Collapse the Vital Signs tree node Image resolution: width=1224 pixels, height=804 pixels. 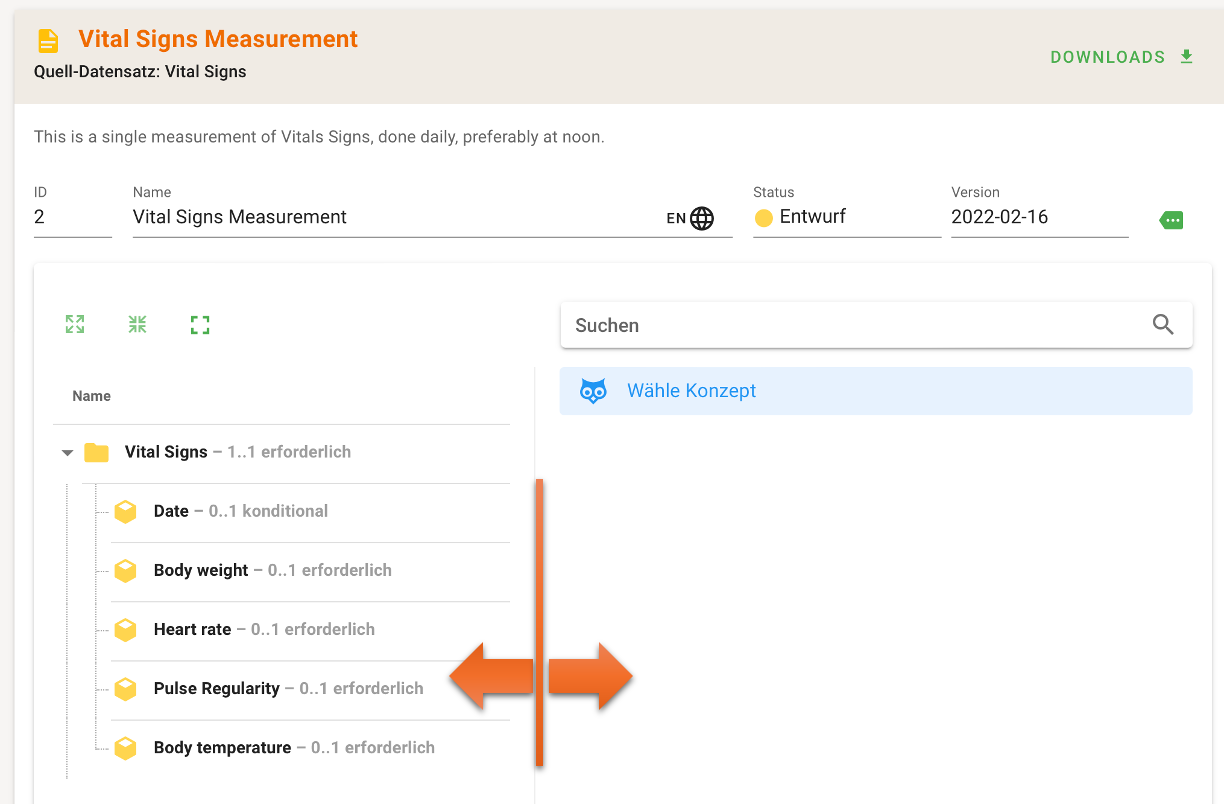point(68,453)
